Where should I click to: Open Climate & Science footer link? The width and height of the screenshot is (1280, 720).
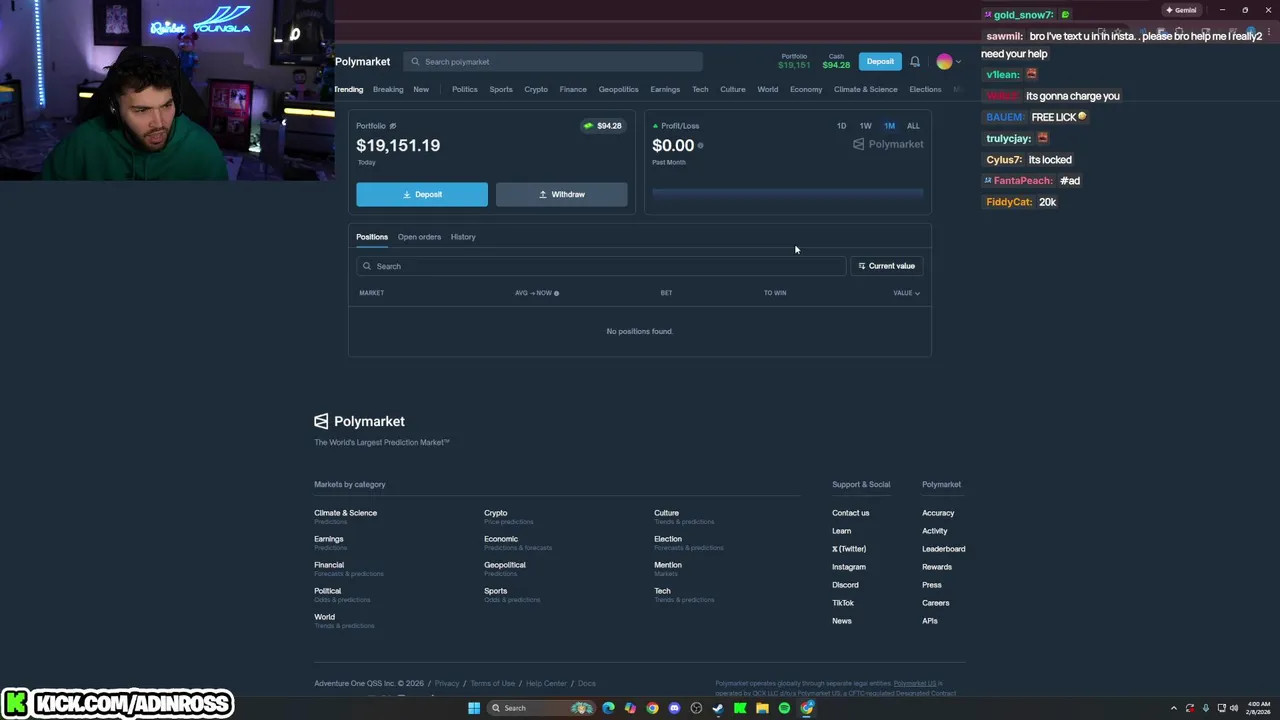coord(346,513)
